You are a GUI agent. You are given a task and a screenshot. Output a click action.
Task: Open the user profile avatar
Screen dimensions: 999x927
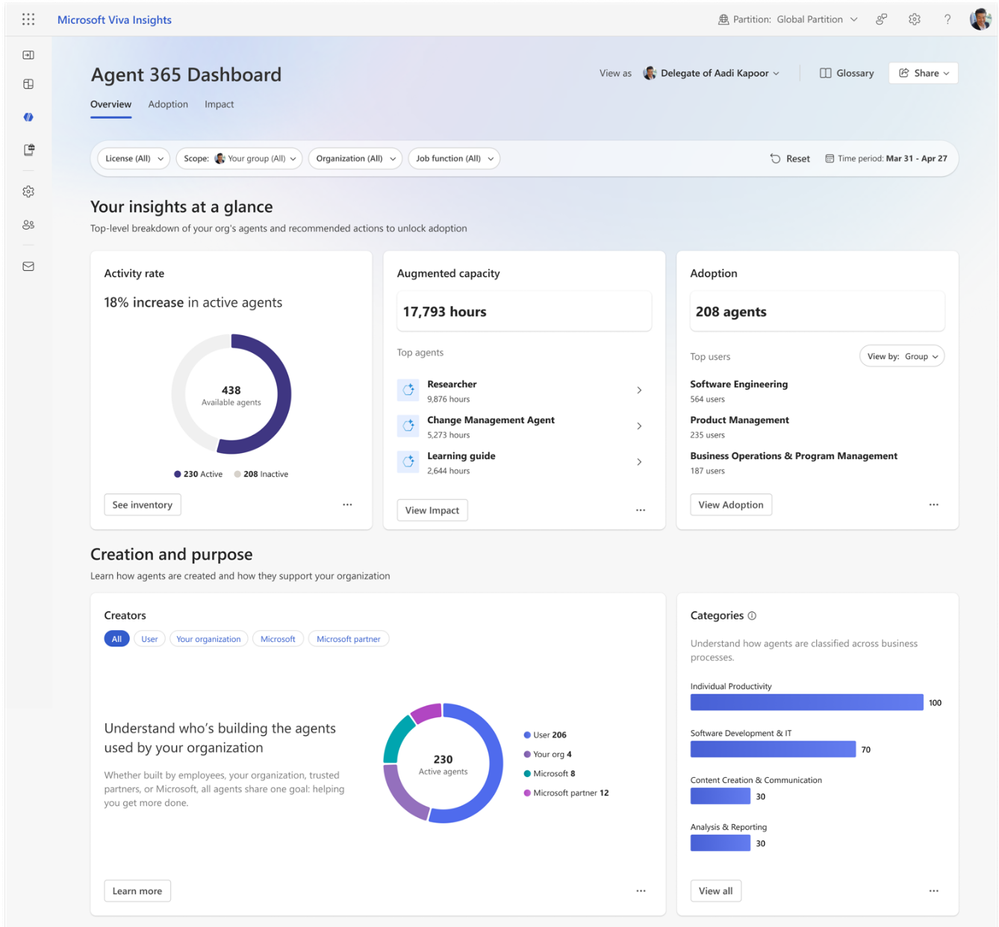point(980,19)
